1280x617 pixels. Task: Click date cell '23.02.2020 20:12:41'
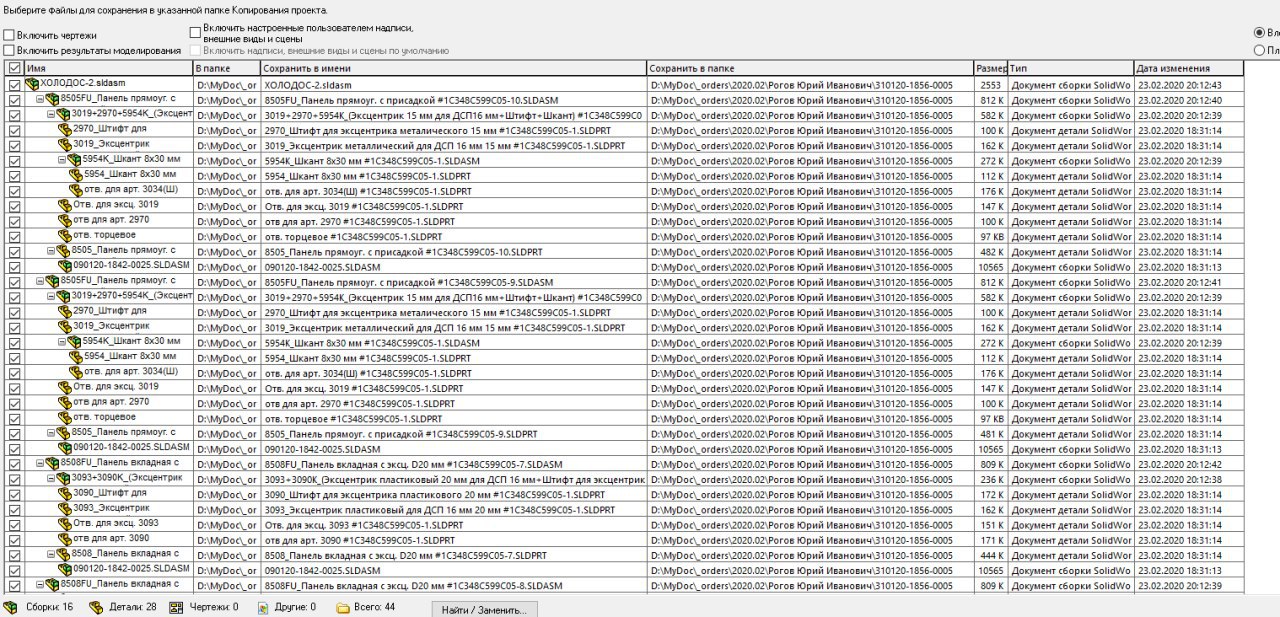pos(1189,282)
